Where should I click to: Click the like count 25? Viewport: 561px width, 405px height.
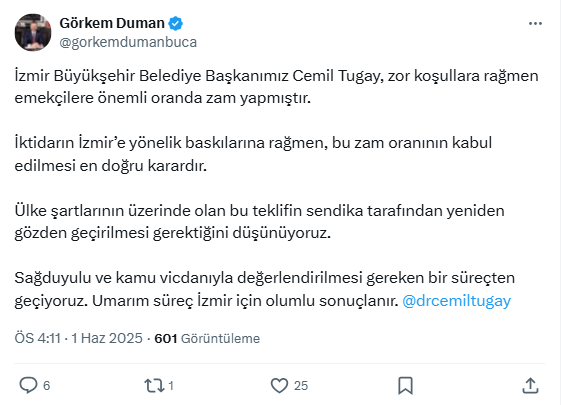pos(301,386)
